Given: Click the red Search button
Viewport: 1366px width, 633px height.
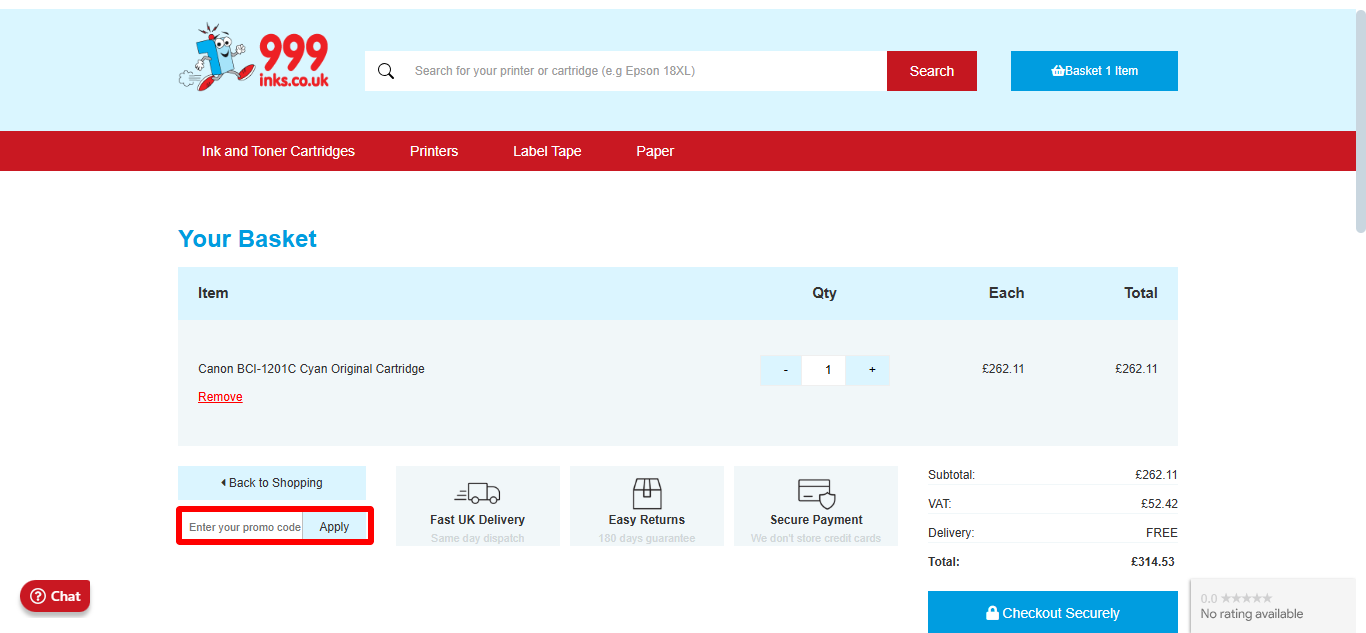Looking at the screenshot, I should click(932, 71).
